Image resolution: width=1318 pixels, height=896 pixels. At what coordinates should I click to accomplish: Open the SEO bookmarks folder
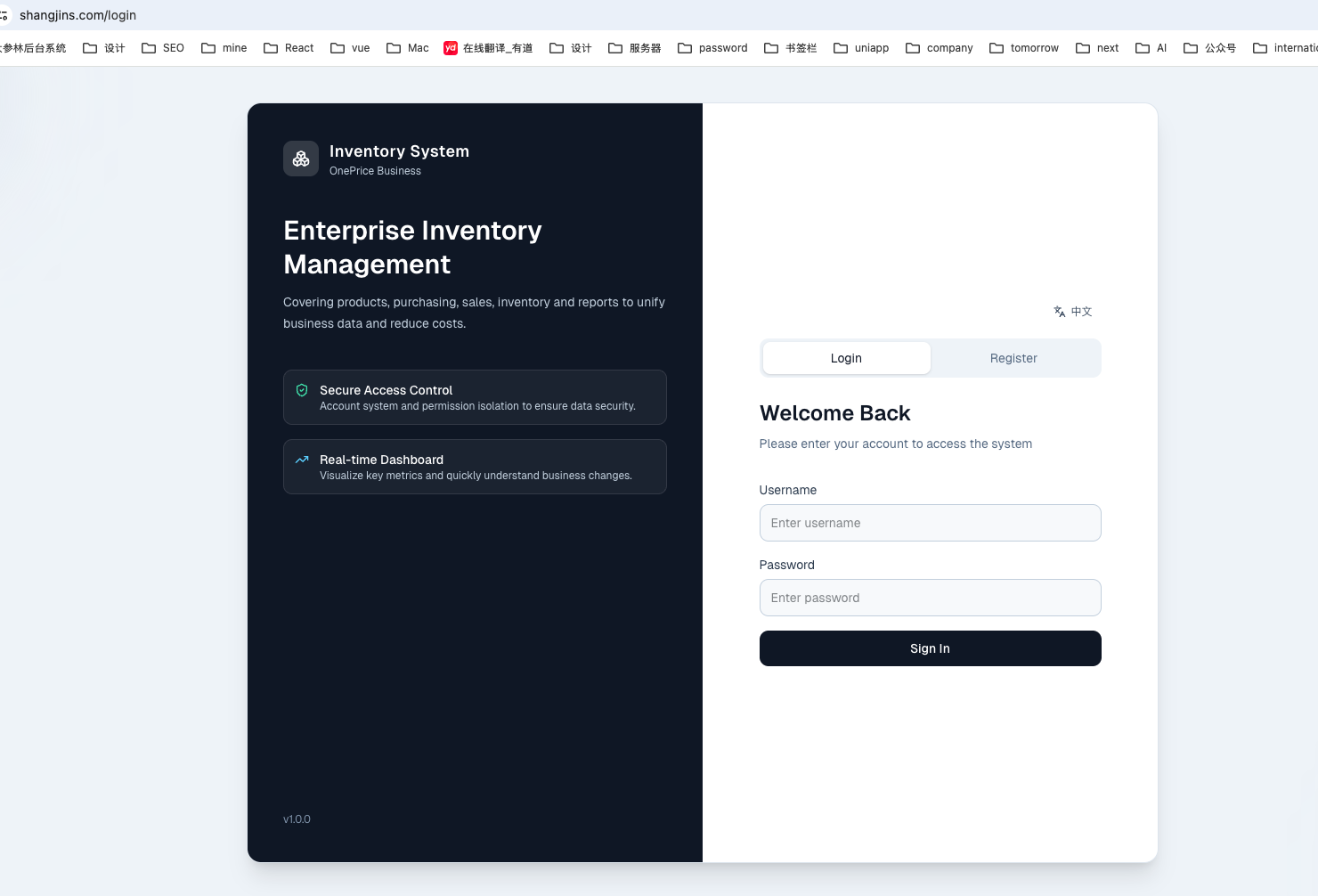pos(163,48)
